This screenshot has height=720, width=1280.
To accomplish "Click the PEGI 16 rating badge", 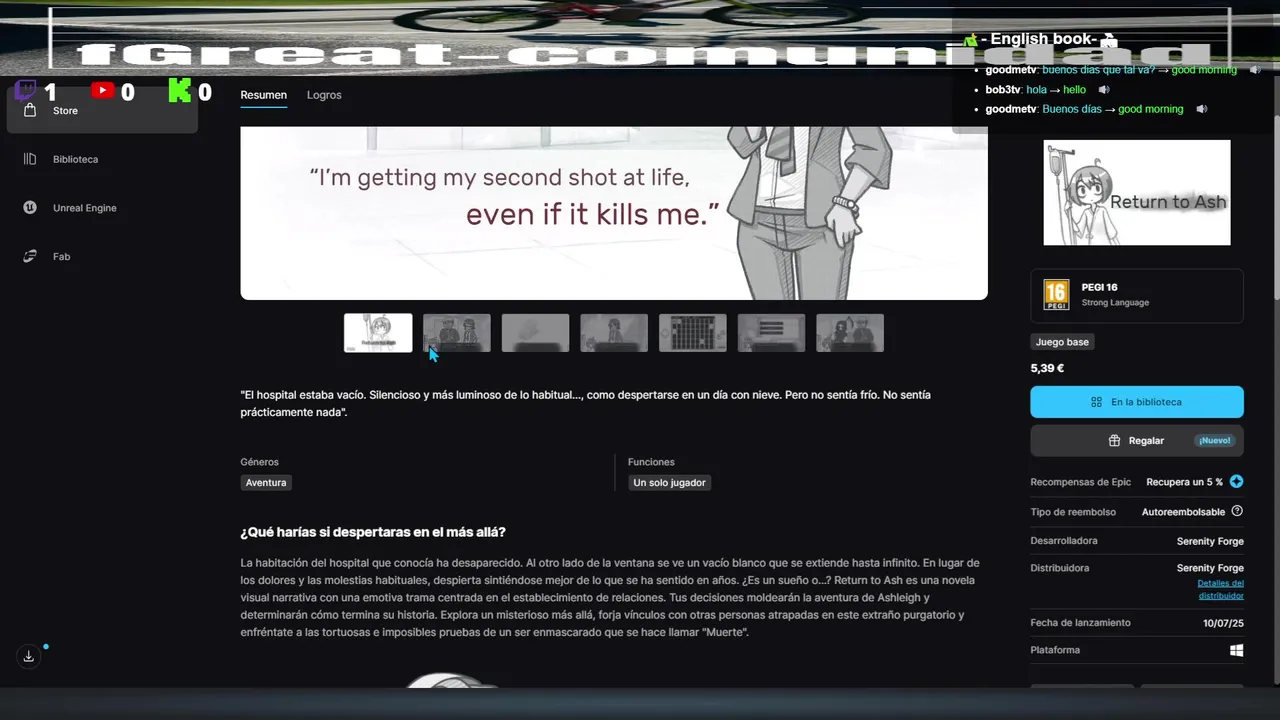I will pos(1056,295).
